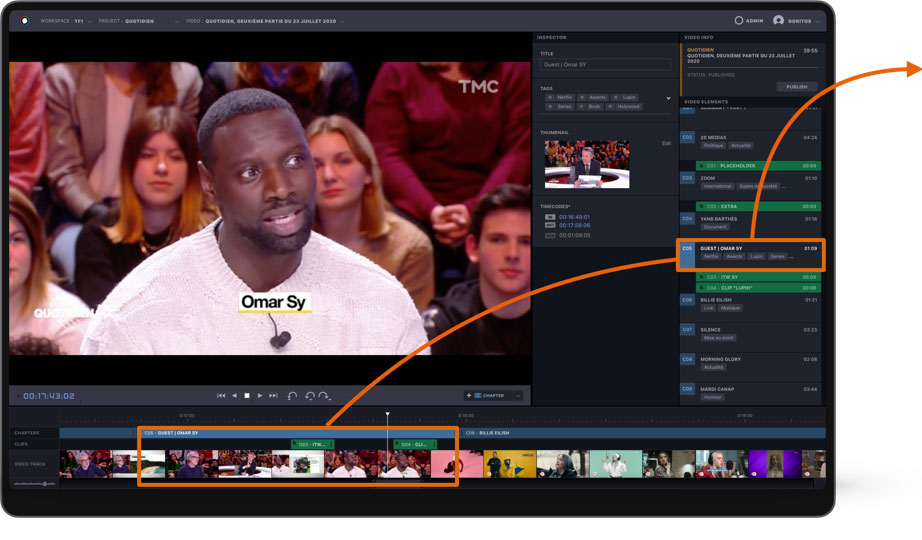The width and height of the screenshot is (922, 540).
Task: Open the dropdown next to Chapter button
Action: [x=518, y=396]
